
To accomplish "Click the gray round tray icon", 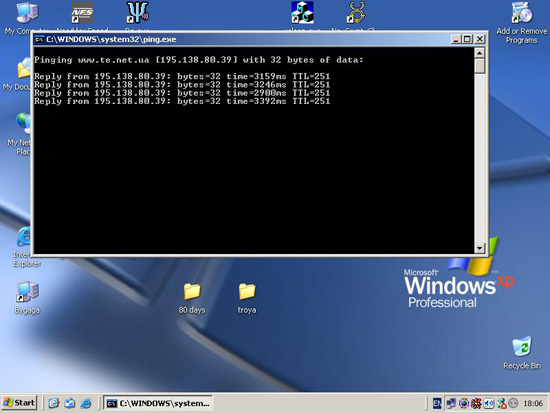I will [x=513, y=403].
